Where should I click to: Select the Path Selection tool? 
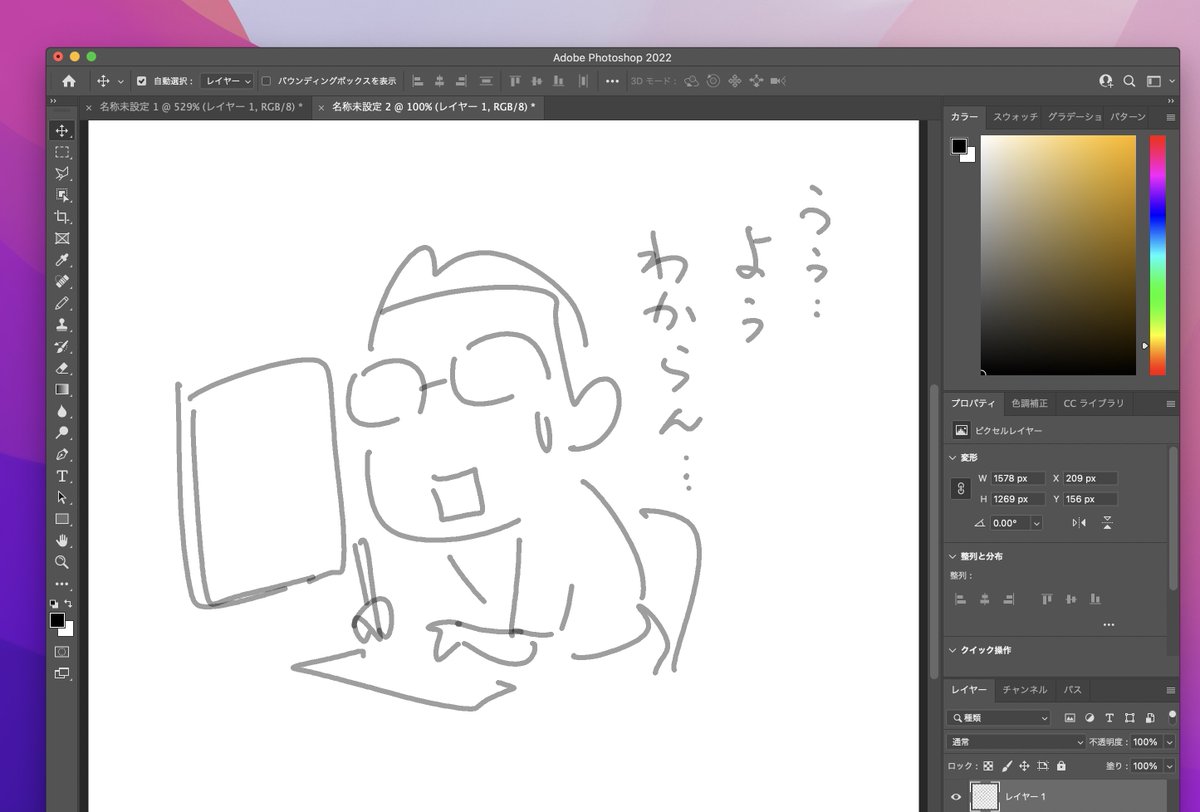pos(62,497)
